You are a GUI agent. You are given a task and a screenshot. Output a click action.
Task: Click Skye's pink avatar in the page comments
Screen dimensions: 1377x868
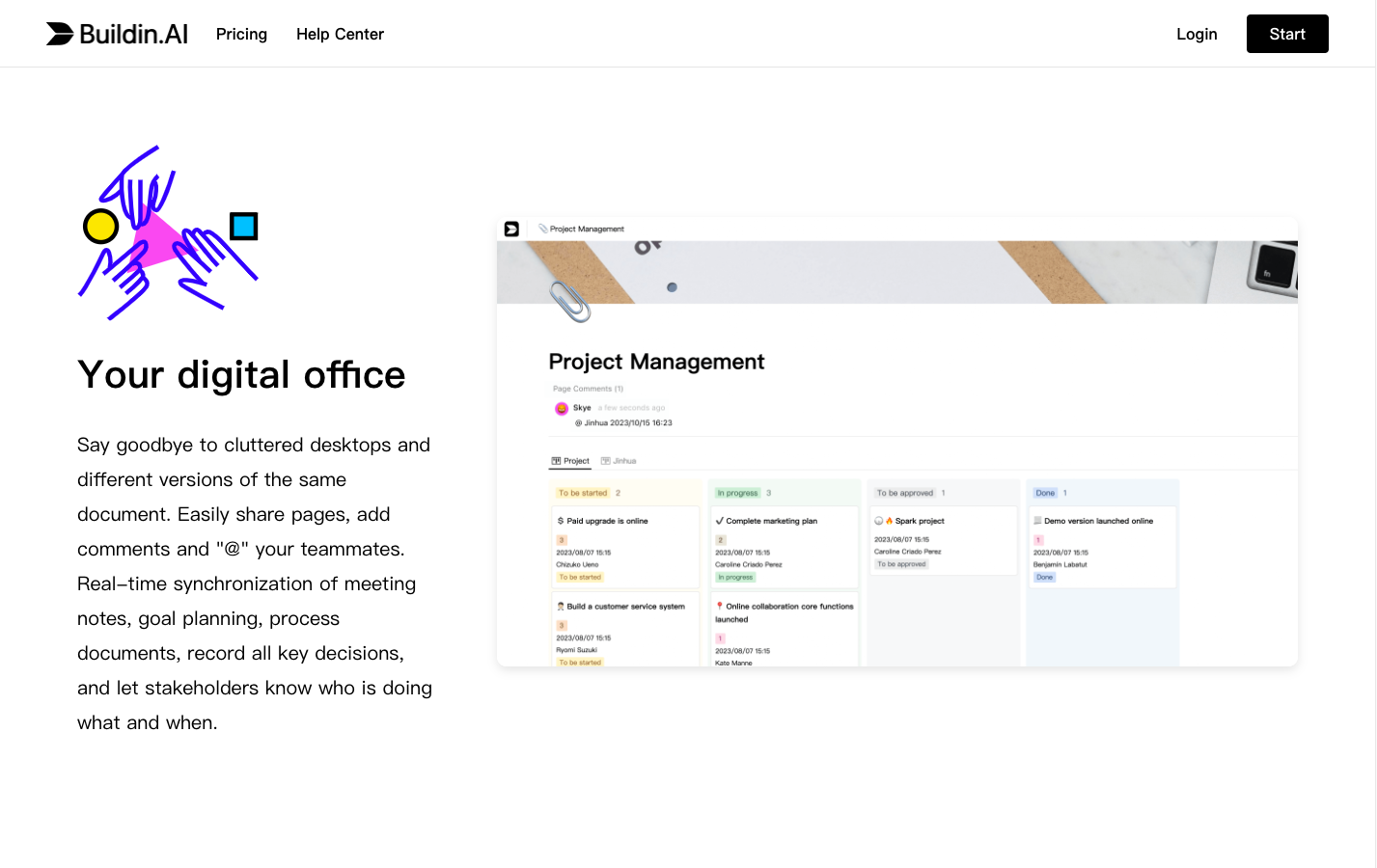pos(562,409)
